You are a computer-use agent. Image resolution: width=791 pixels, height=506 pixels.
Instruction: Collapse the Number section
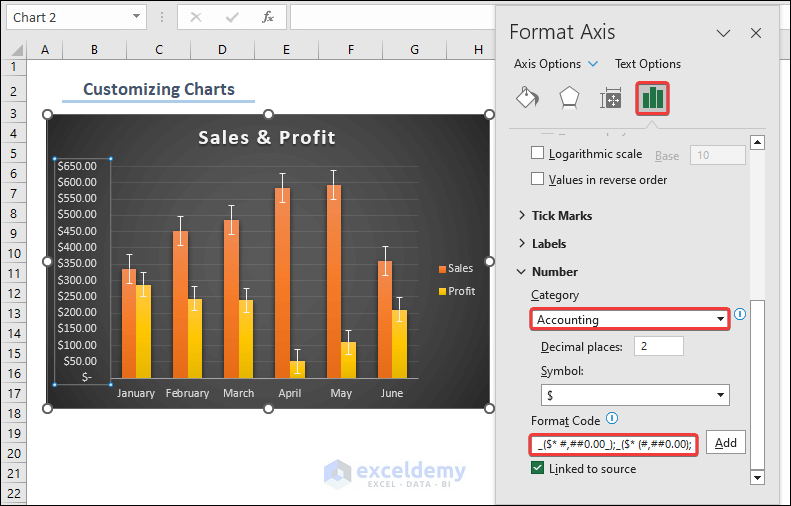[x=547, y=271]
